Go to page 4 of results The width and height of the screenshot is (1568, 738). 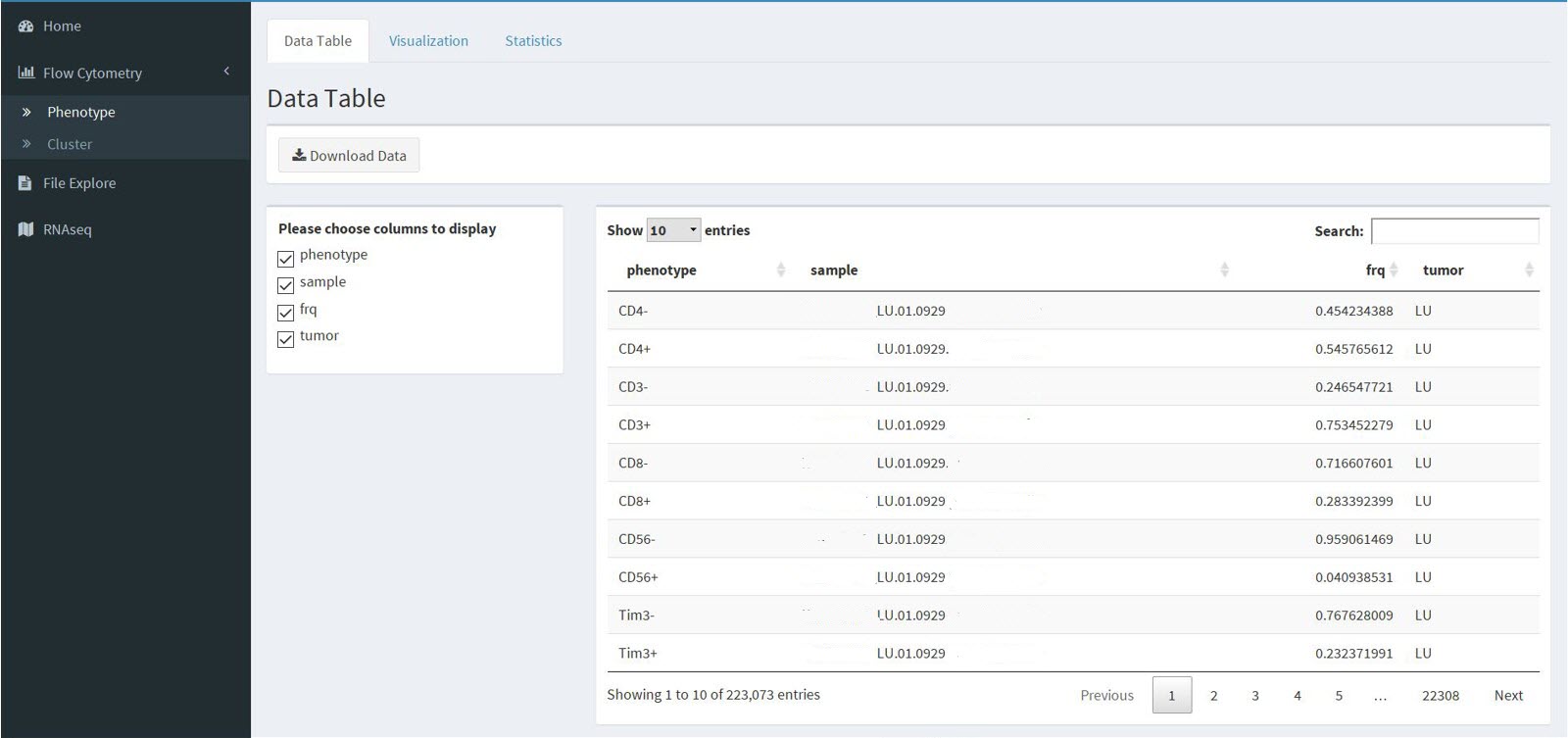tap(1297, 695)
